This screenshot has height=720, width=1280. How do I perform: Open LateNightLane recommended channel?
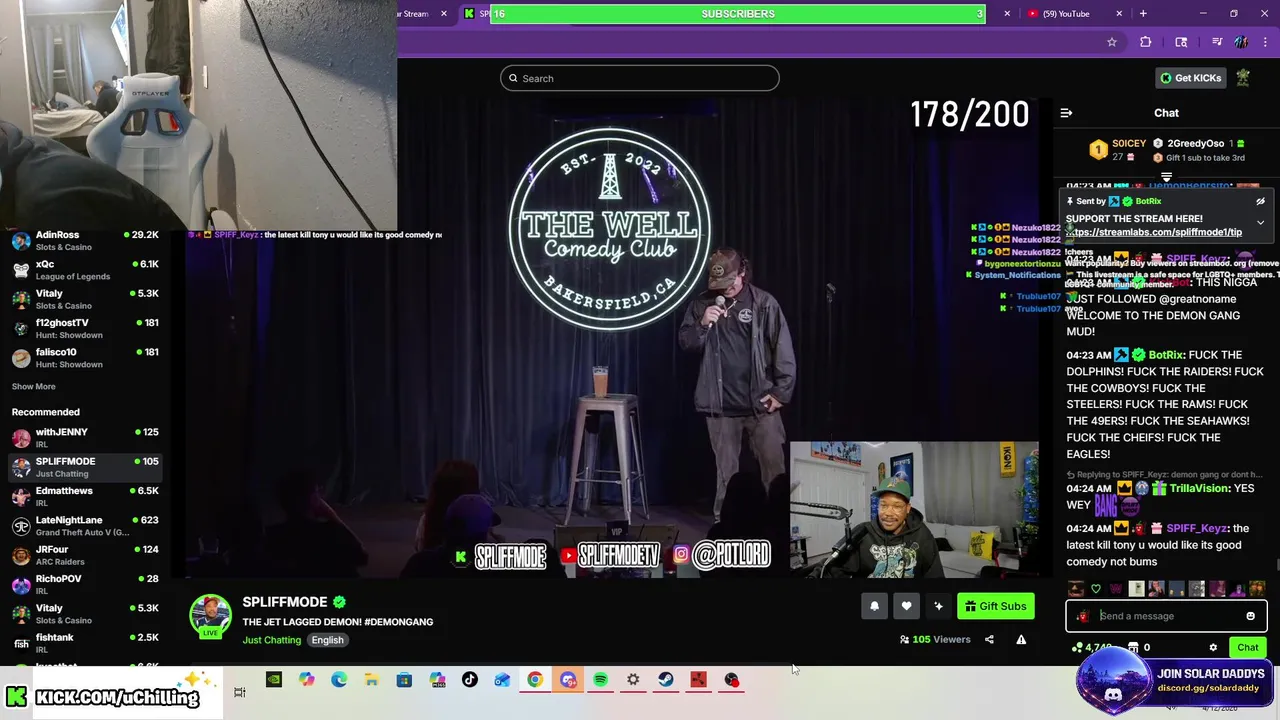tap(84, 526)
